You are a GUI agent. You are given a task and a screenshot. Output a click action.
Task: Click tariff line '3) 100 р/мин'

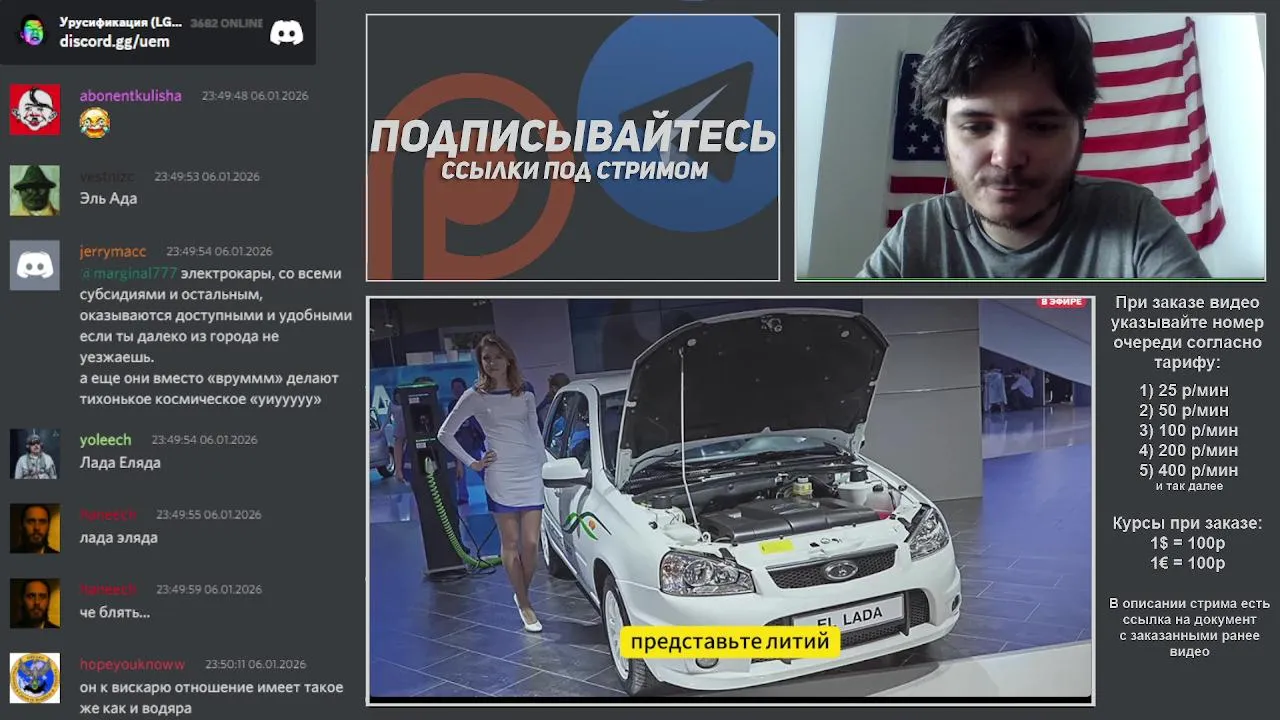coord(1188,430)
